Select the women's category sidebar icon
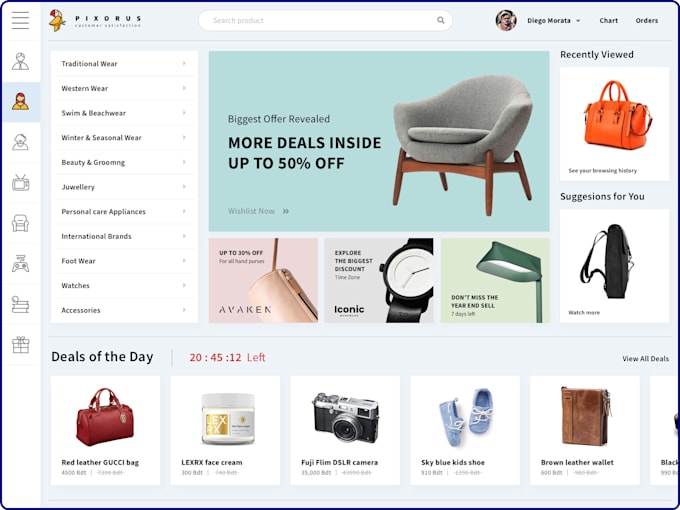The image size is (680, 510). click(20, 101)
